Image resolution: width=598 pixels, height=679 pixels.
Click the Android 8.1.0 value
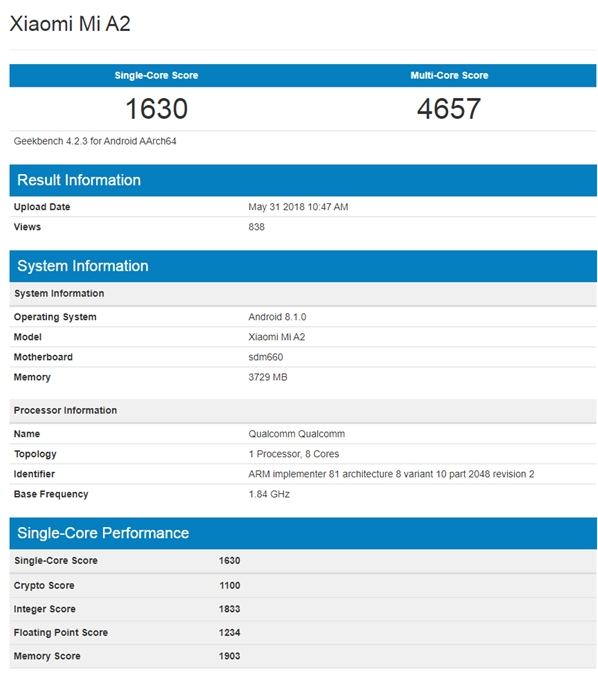coord(277,317)
